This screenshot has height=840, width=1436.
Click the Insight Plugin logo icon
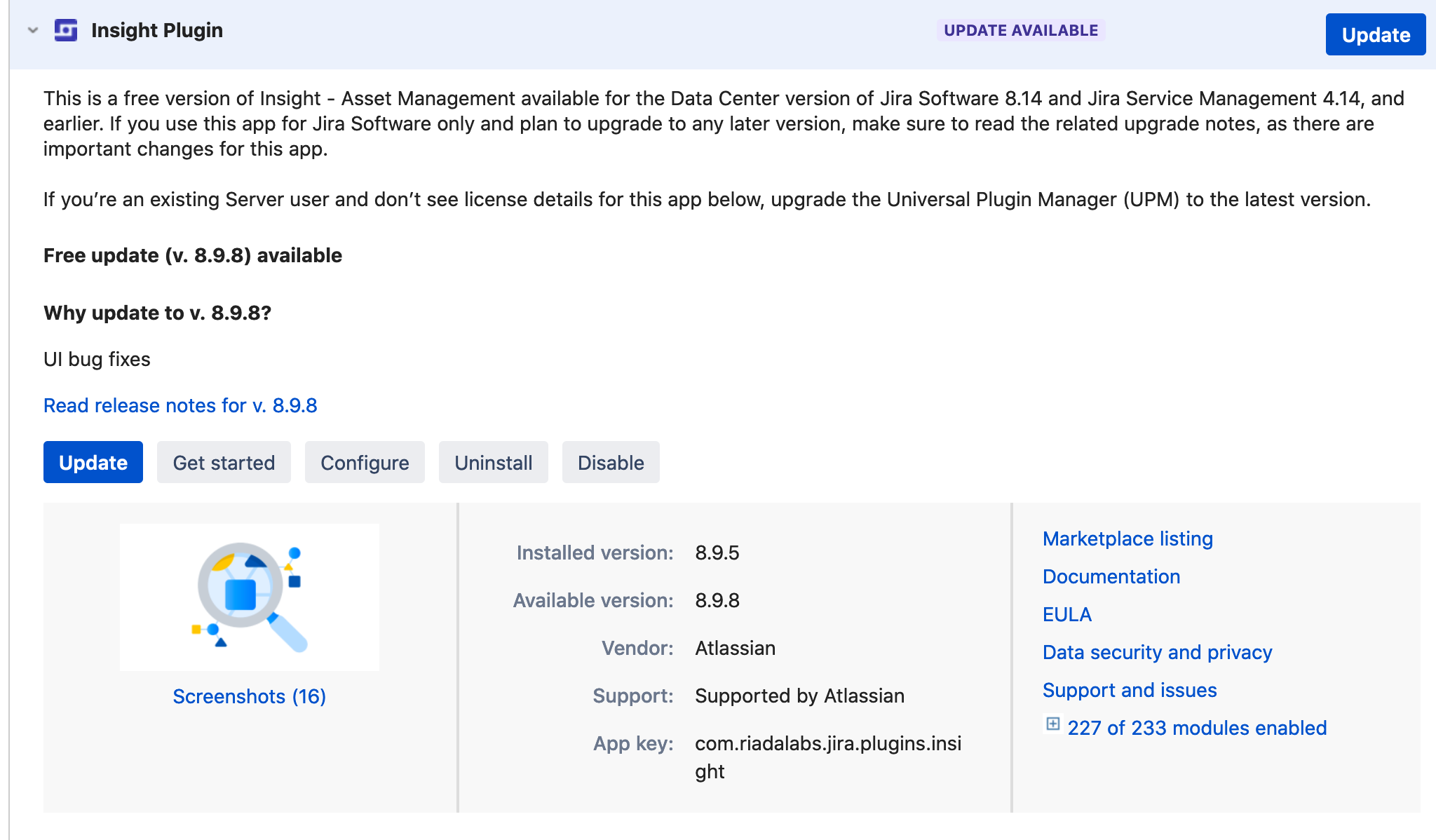(x=66, y=30)
